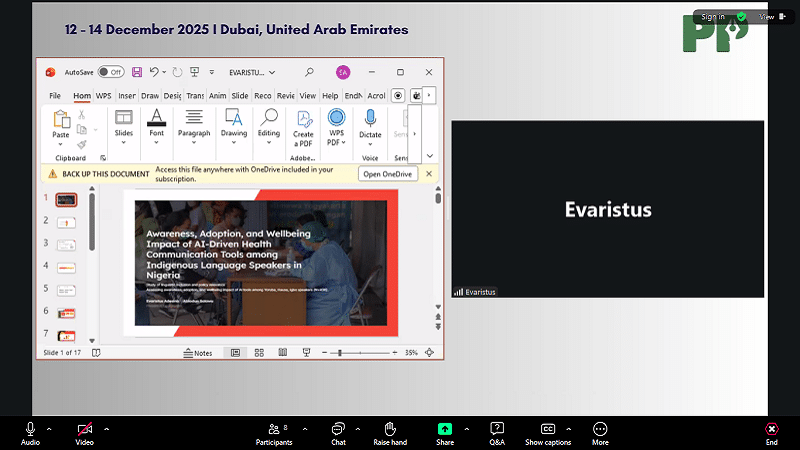
Task: Toggle the AutoSave switch
Action: coord(110,72)
